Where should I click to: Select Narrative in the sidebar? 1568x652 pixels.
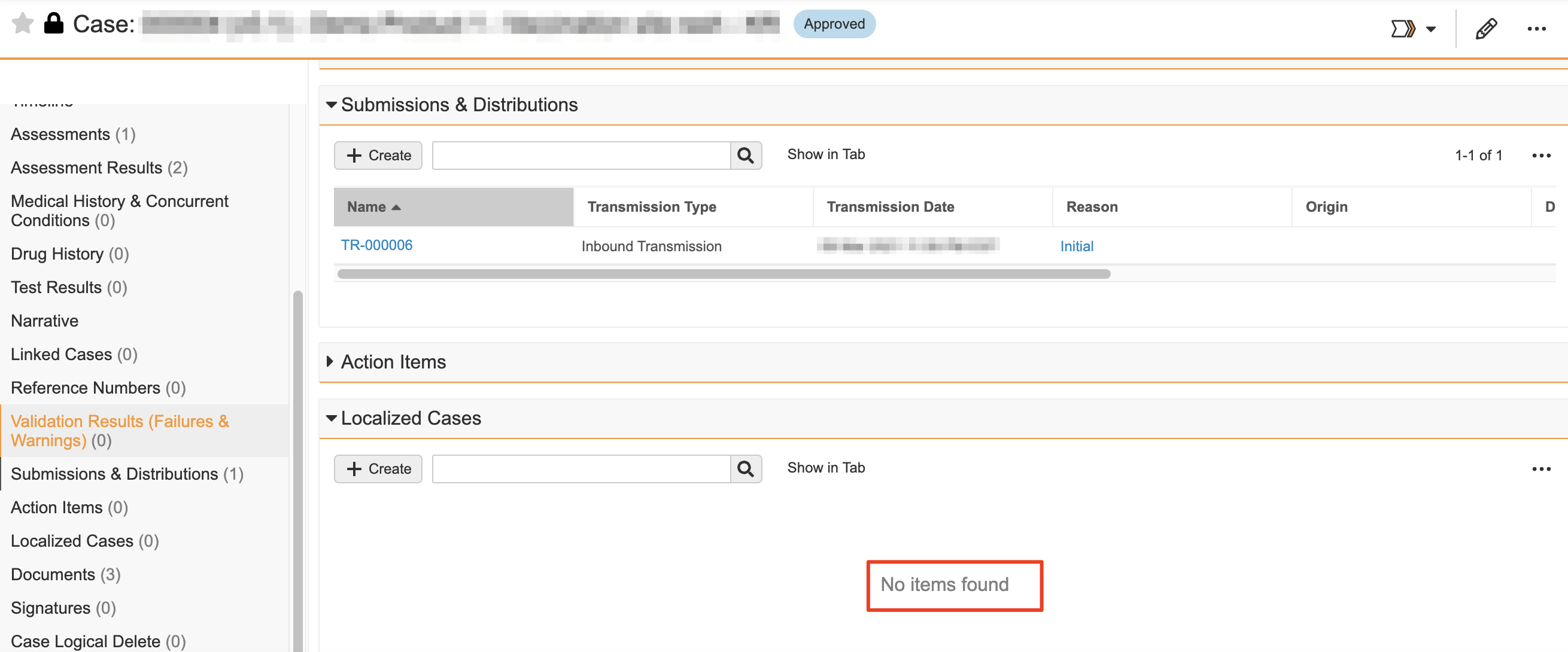click(44, 321)
